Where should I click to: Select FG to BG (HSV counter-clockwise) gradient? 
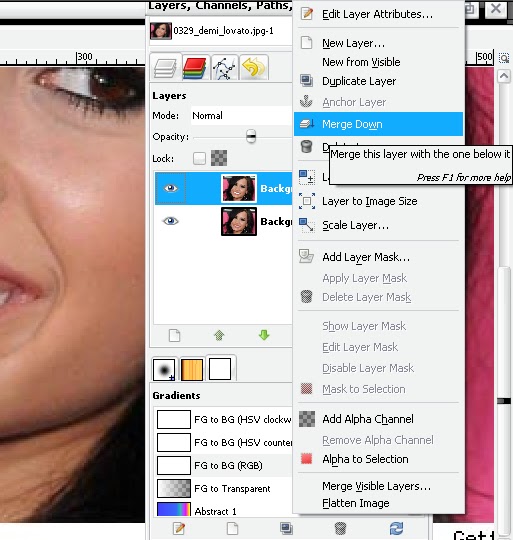point(223,443)
